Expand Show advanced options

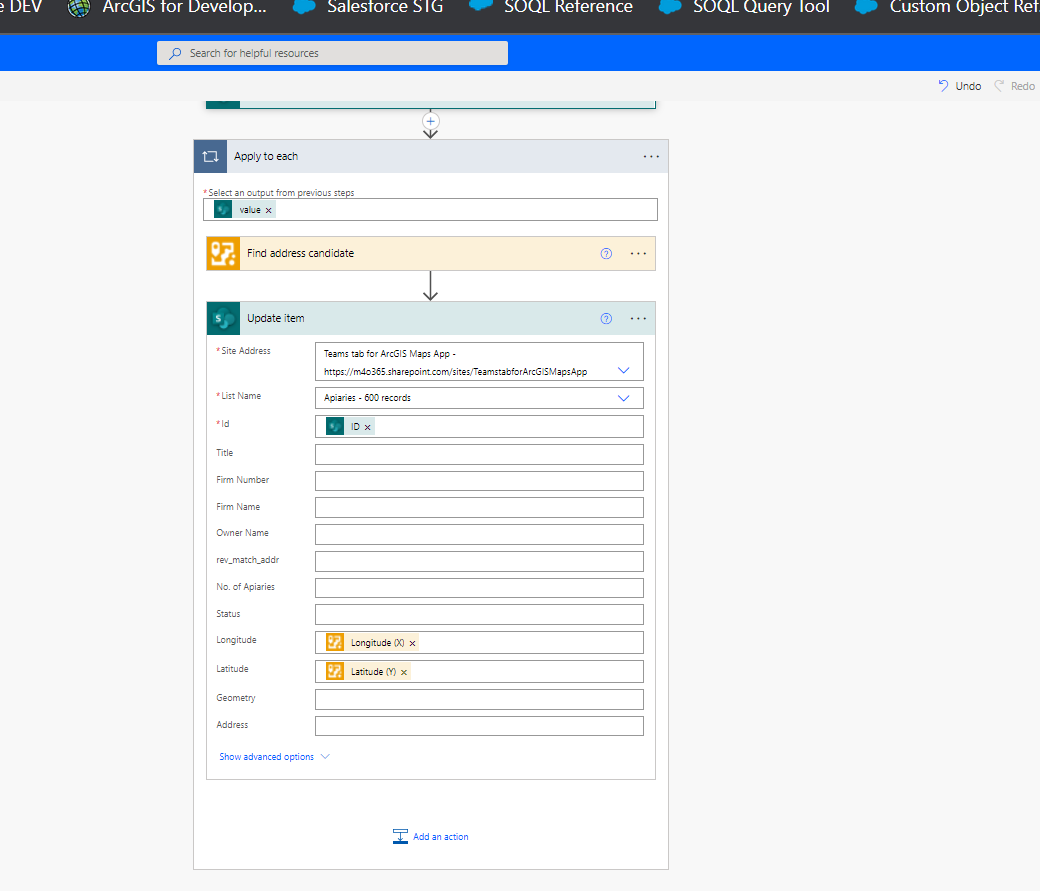(266, 757)
